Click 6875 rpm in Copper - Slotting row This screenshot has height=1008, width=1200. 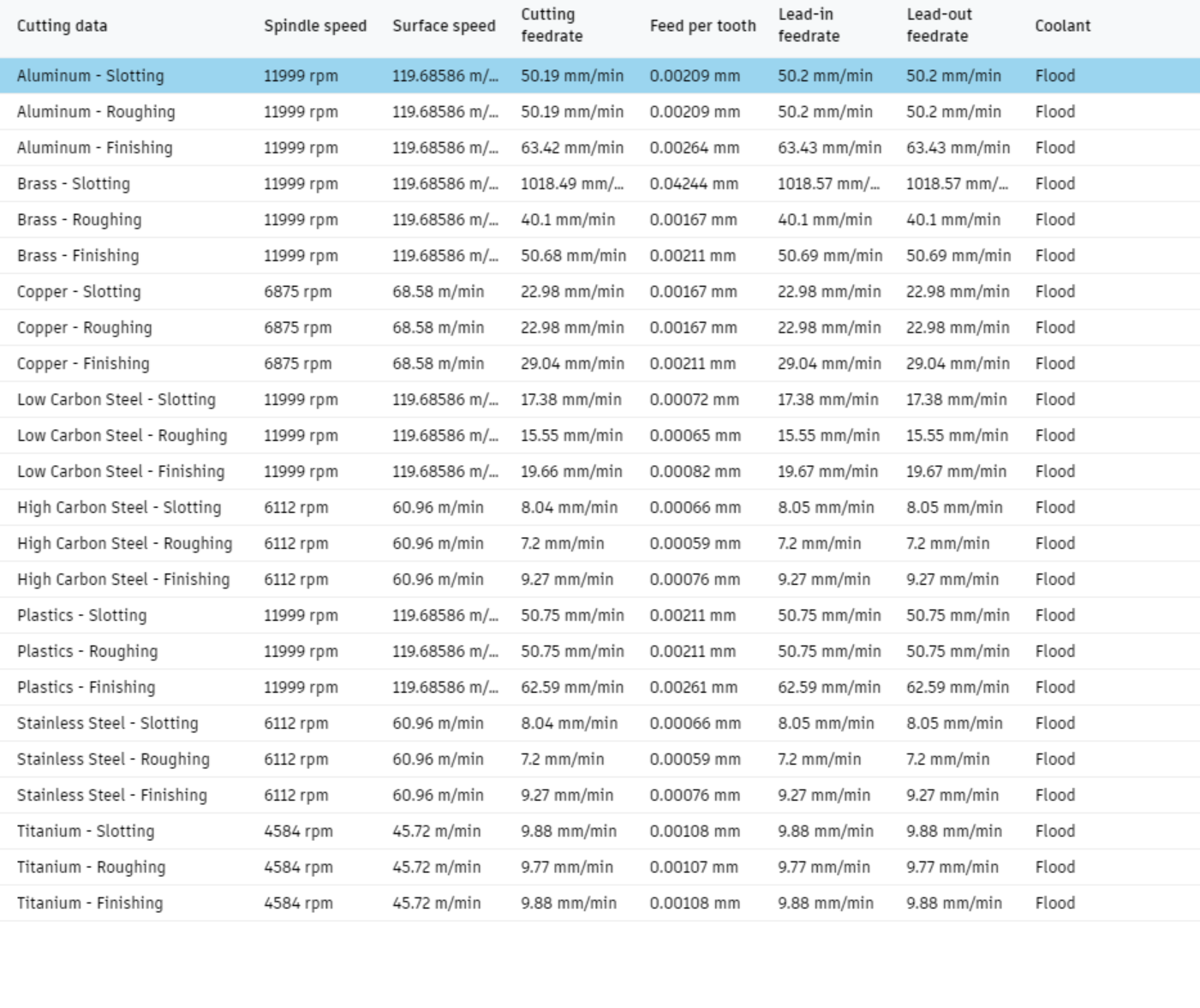point(297,291)
